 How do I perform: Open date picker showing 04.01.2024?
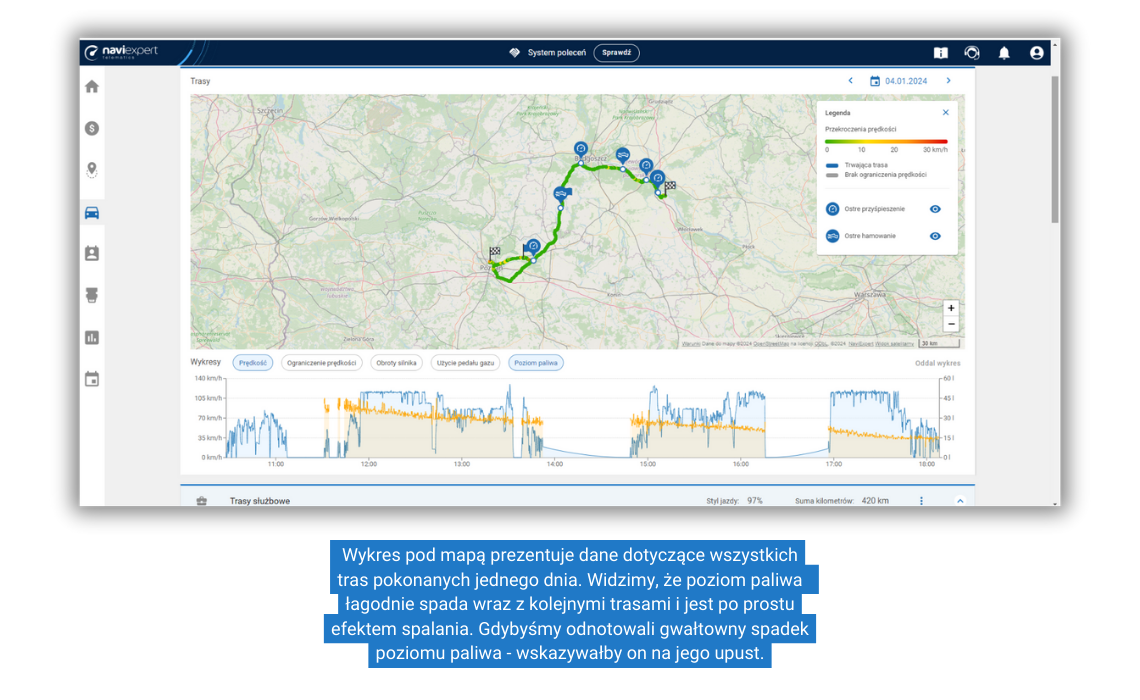[899, 81]
